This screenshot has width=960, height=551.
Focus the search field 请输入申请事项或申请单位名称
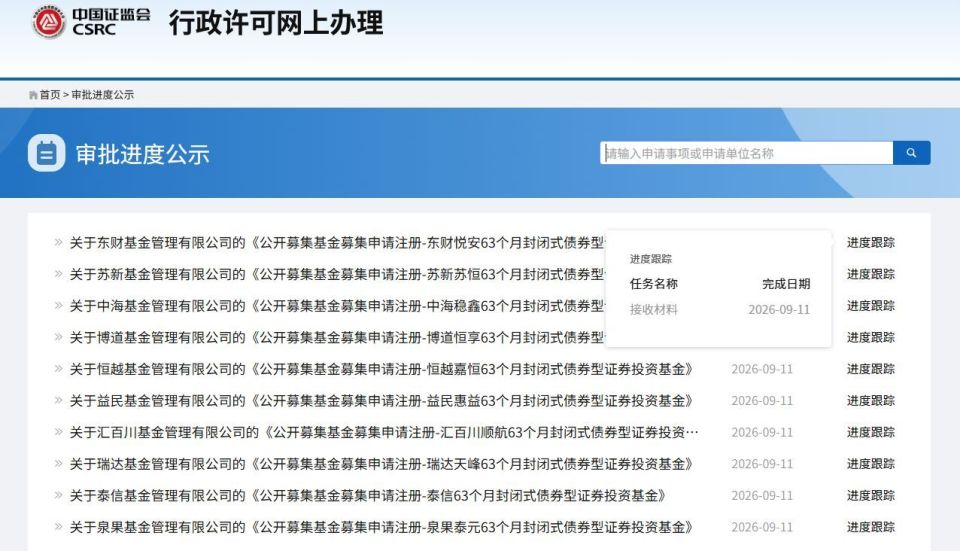[x=746, y=153]
